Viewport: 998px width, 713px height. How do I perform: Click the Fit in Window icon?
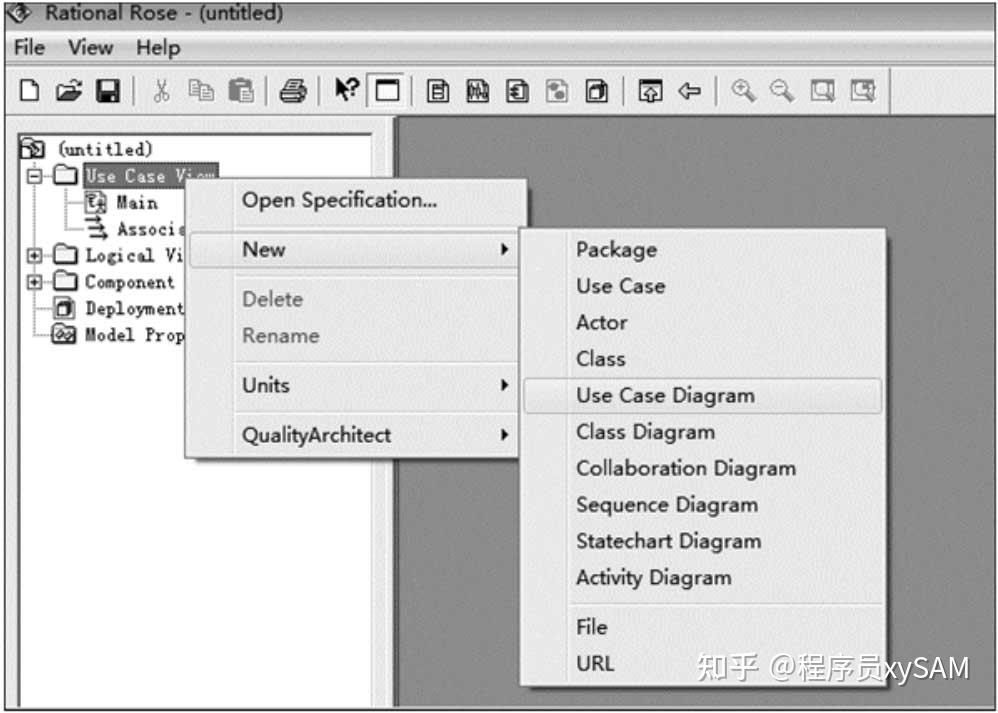[823, 91]
